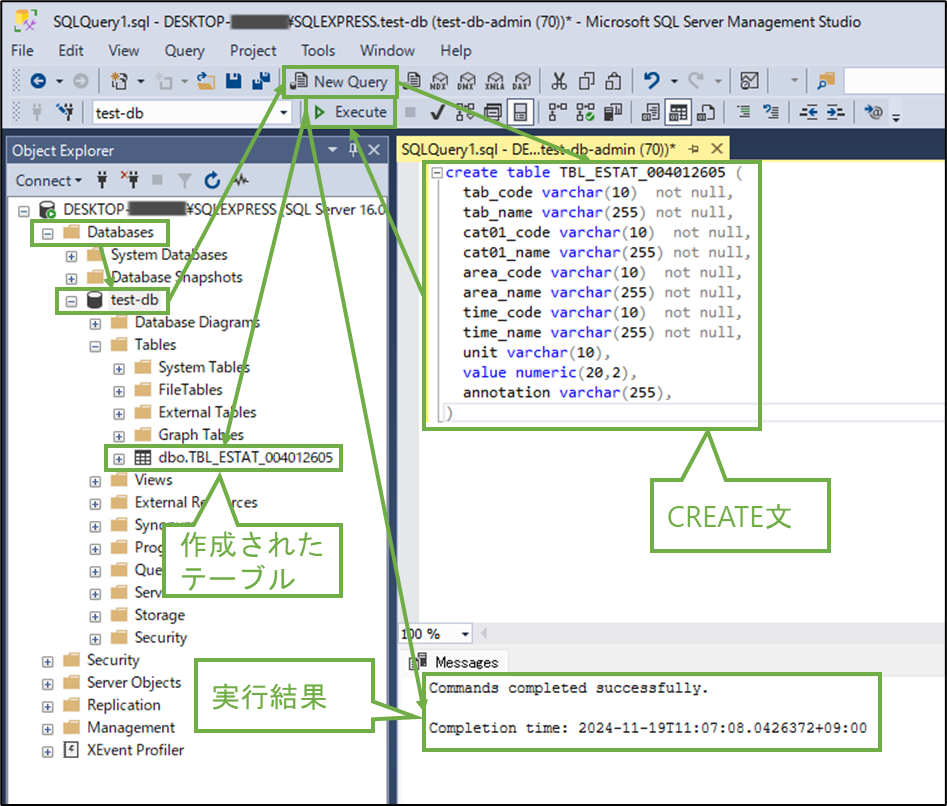
Task: Click the Quick Launch search field
Action: click(895, 81)
